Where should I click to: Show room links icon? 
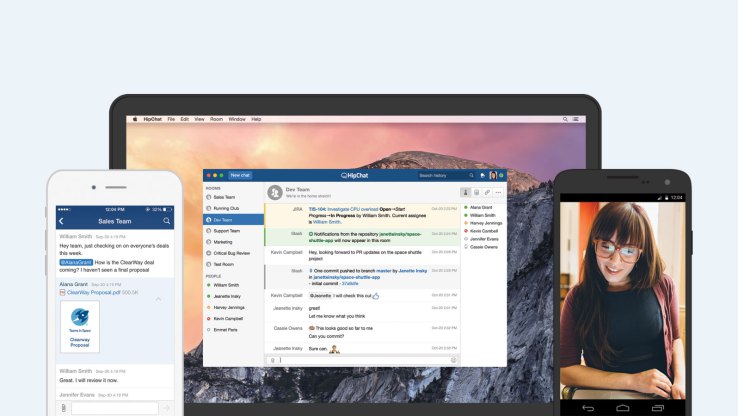click(x=487, y=192)
